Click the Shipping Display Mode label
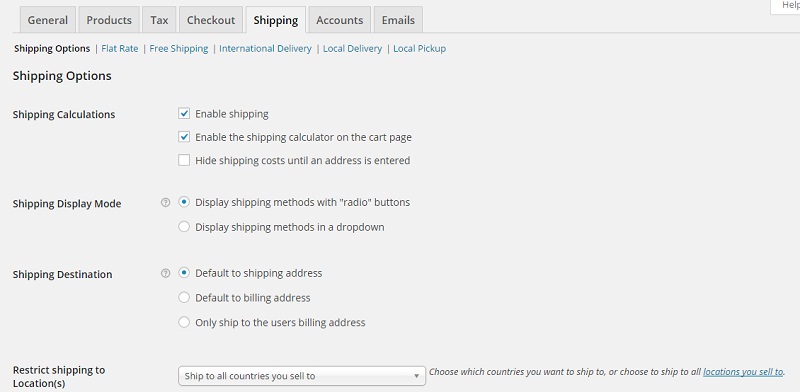 click(67, 204)
